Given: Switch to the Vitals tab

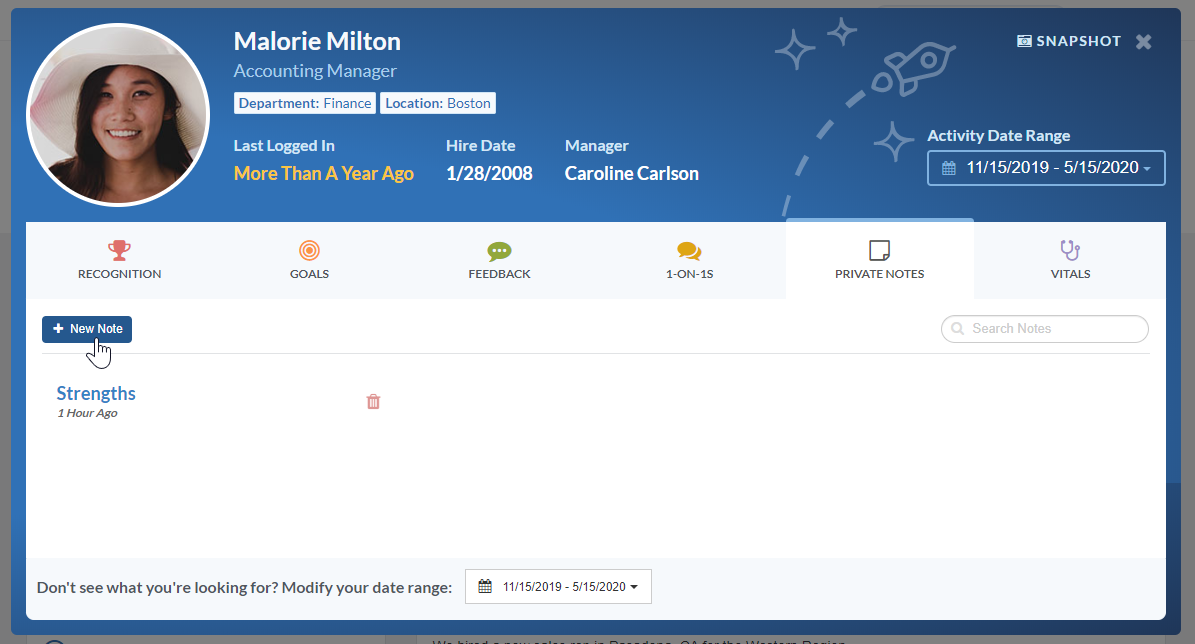Looking at the screenshot, I should (x=1070, y=260).
